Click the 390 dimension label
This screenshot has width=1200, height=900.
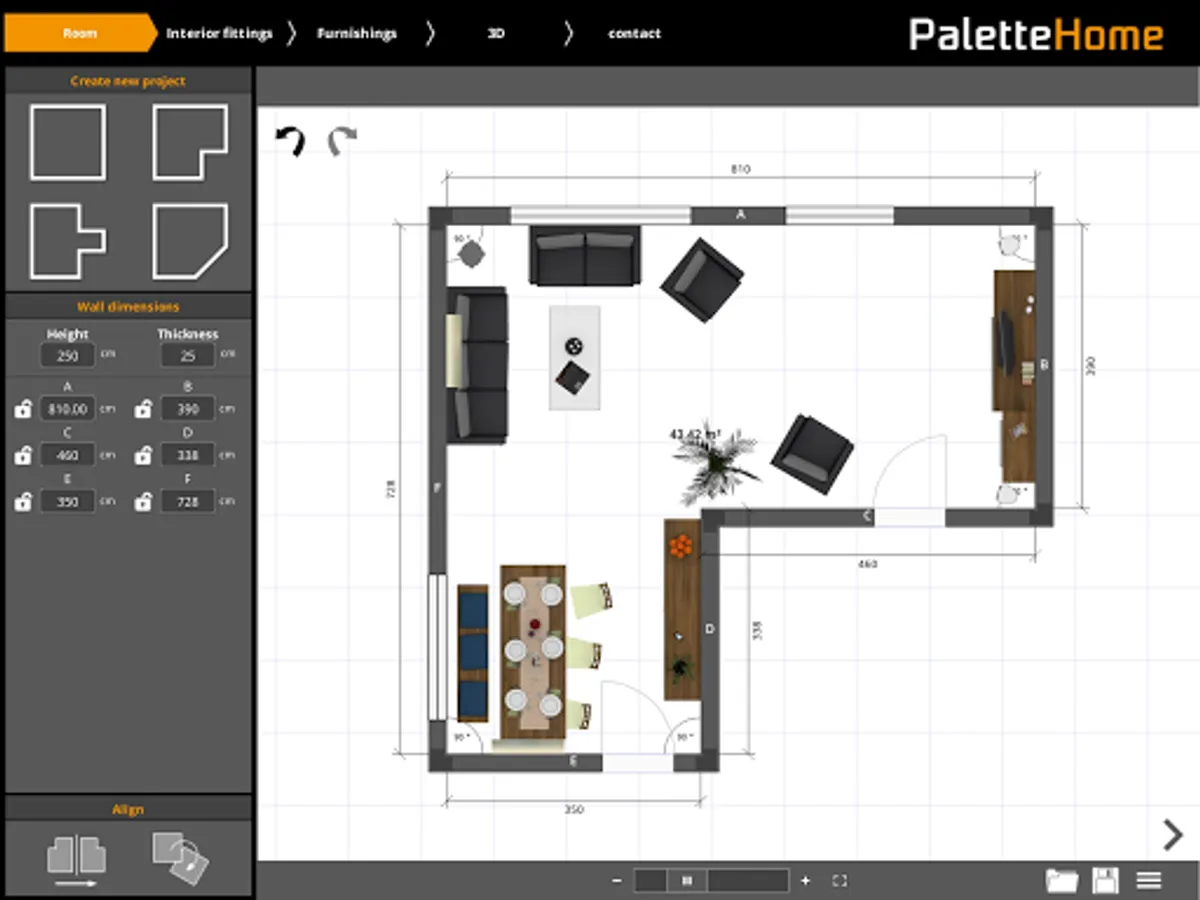tap(1091, 365)
